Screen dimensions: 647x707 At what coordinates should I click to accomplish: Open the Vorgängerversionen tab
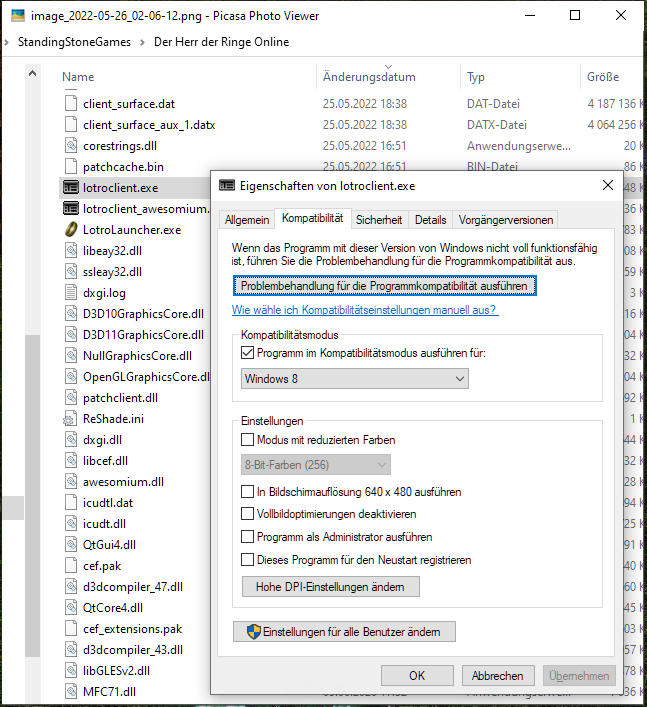click(x=506, y=220)
